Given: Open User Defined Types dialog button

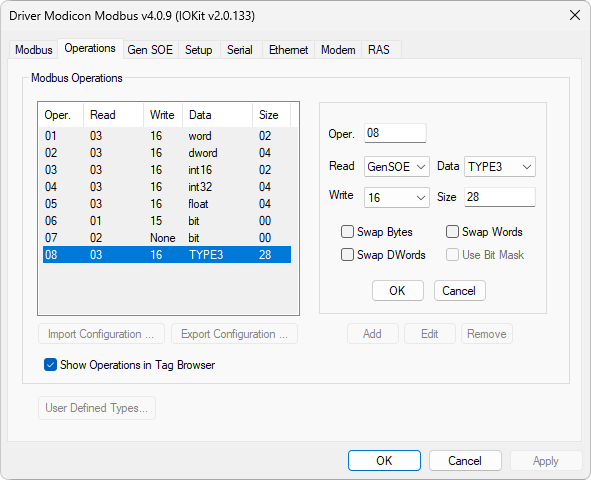Looking at the screenshot, I should click(97, 408).
